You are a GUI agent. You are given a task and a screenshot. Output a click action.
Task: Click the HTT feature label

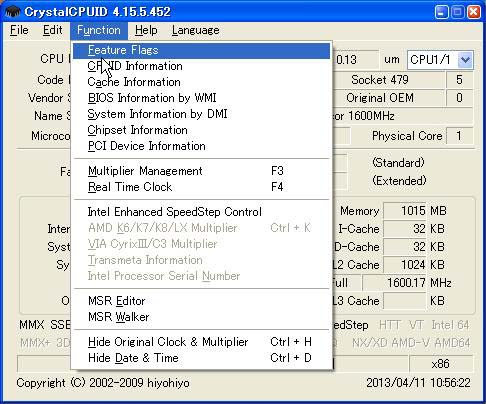tap(390, 325)
